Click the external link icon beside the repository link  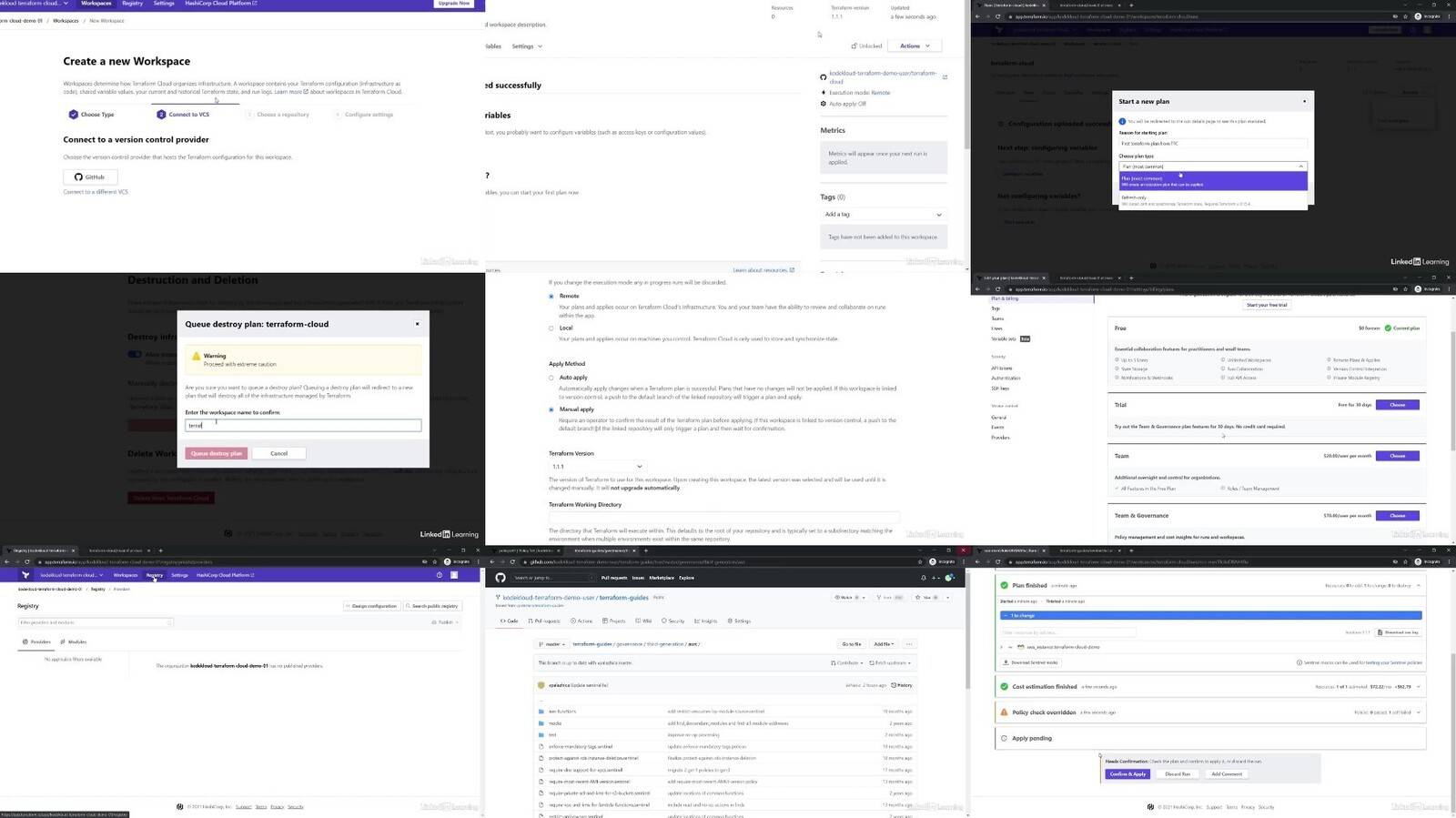tap(945, 77)
